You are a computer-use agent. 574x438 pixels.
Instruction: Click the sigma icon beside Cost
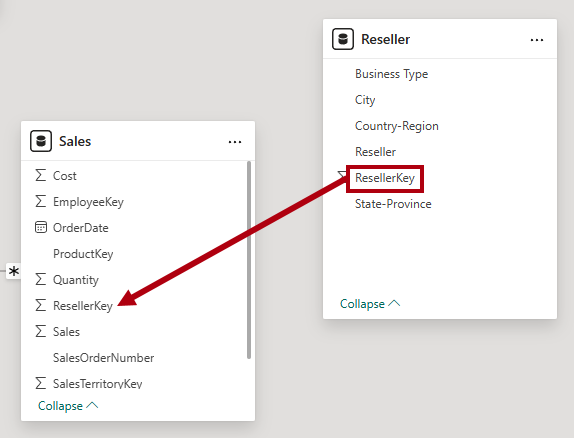click(x=41, y=175)
